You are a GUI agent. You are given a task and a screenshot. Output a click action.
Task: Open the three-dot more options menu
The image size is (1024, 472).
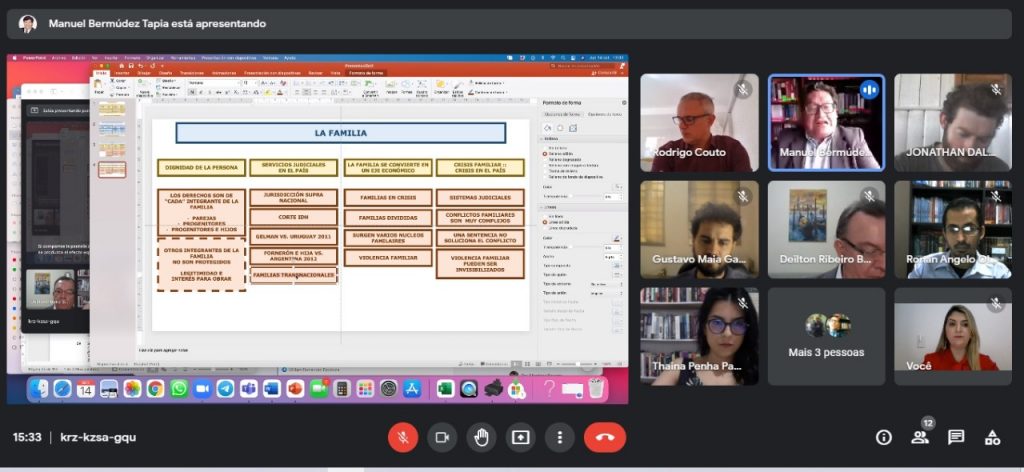(x=559, y=437)
